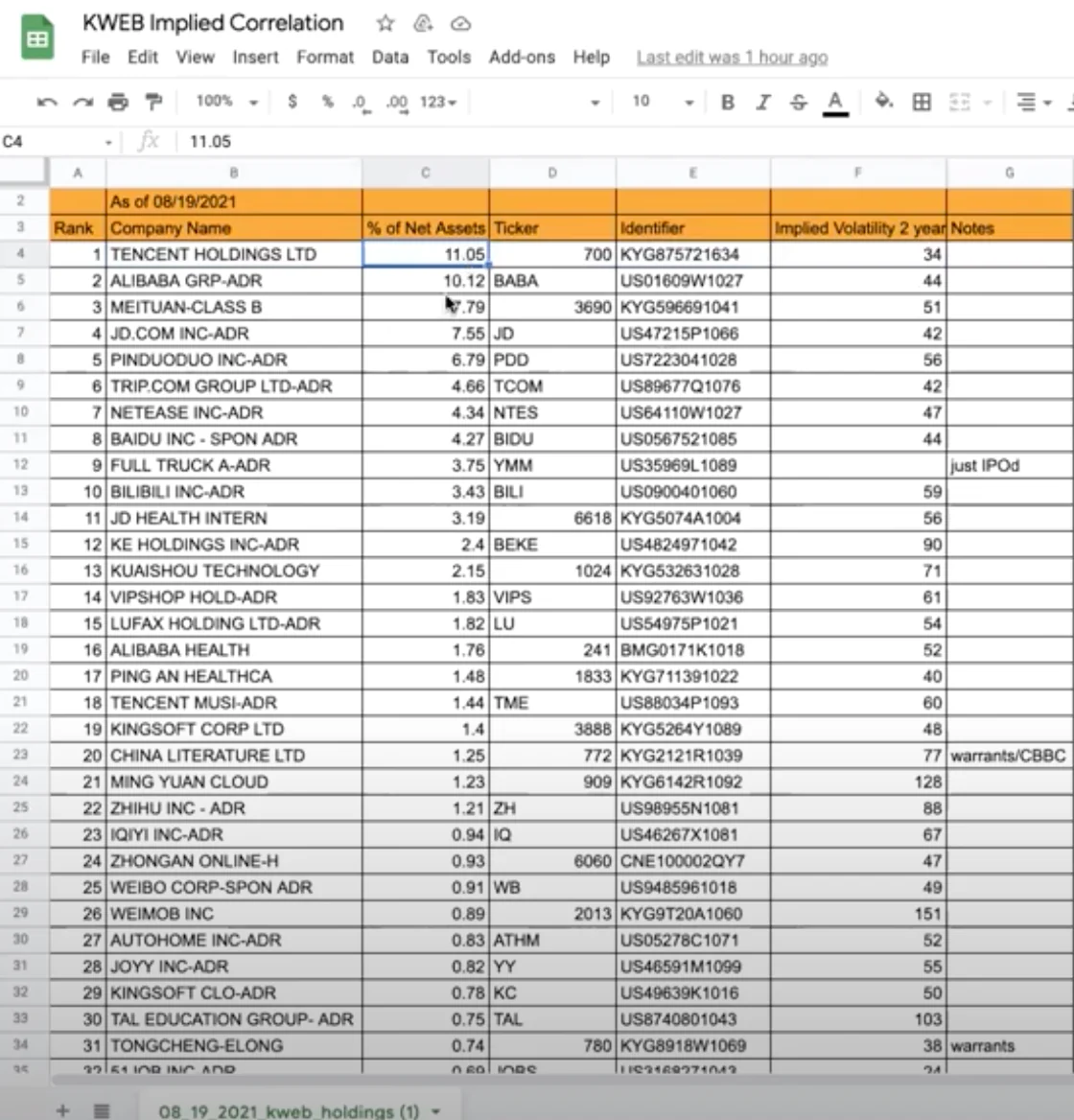Open the Edit menu
1074x1120 pixels.
point(143,58)
